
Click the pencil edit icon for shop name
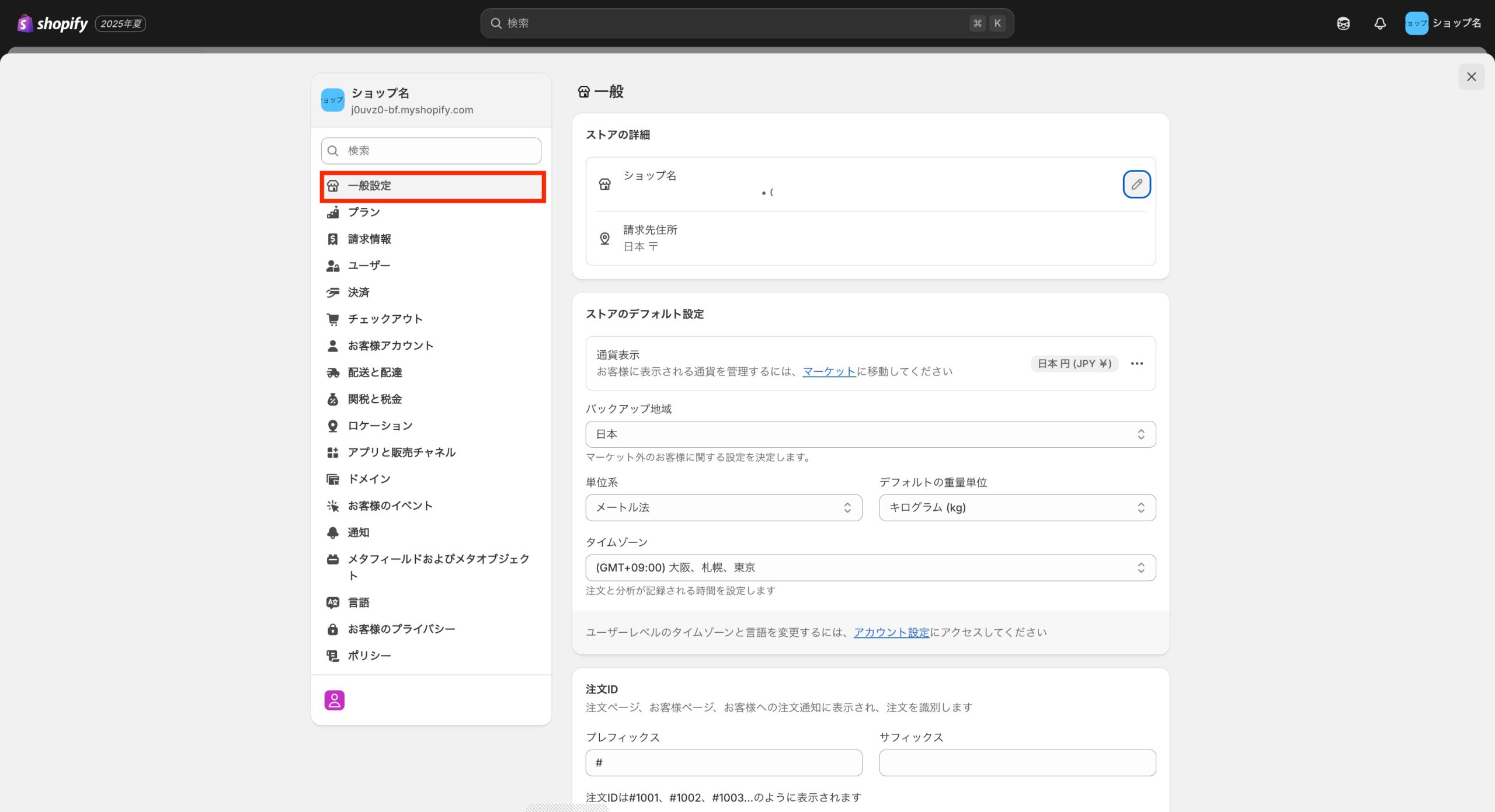pos(1136,184)
